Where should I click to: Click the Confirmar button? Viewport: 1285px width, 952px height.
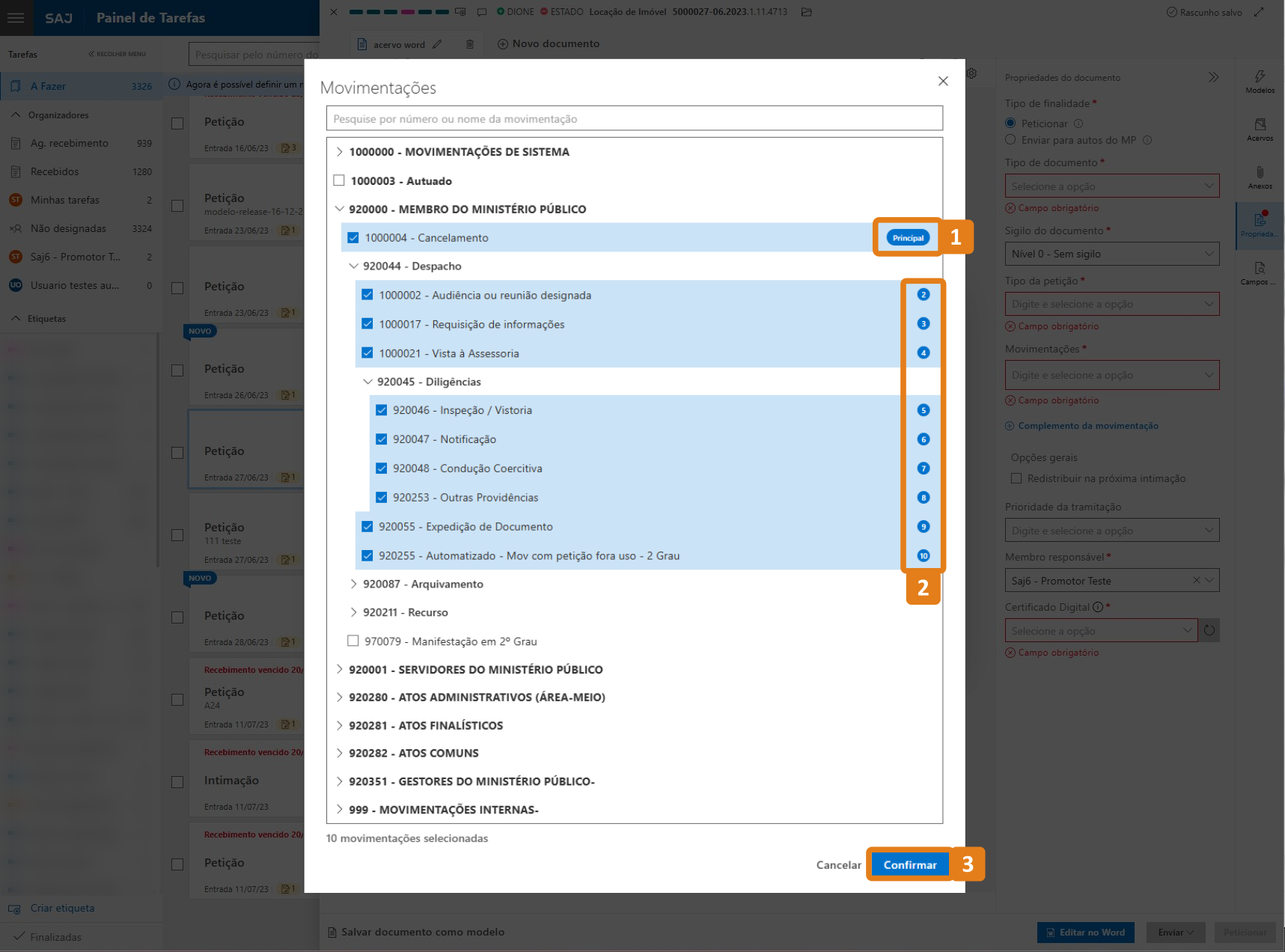click(x=909, y=864)
